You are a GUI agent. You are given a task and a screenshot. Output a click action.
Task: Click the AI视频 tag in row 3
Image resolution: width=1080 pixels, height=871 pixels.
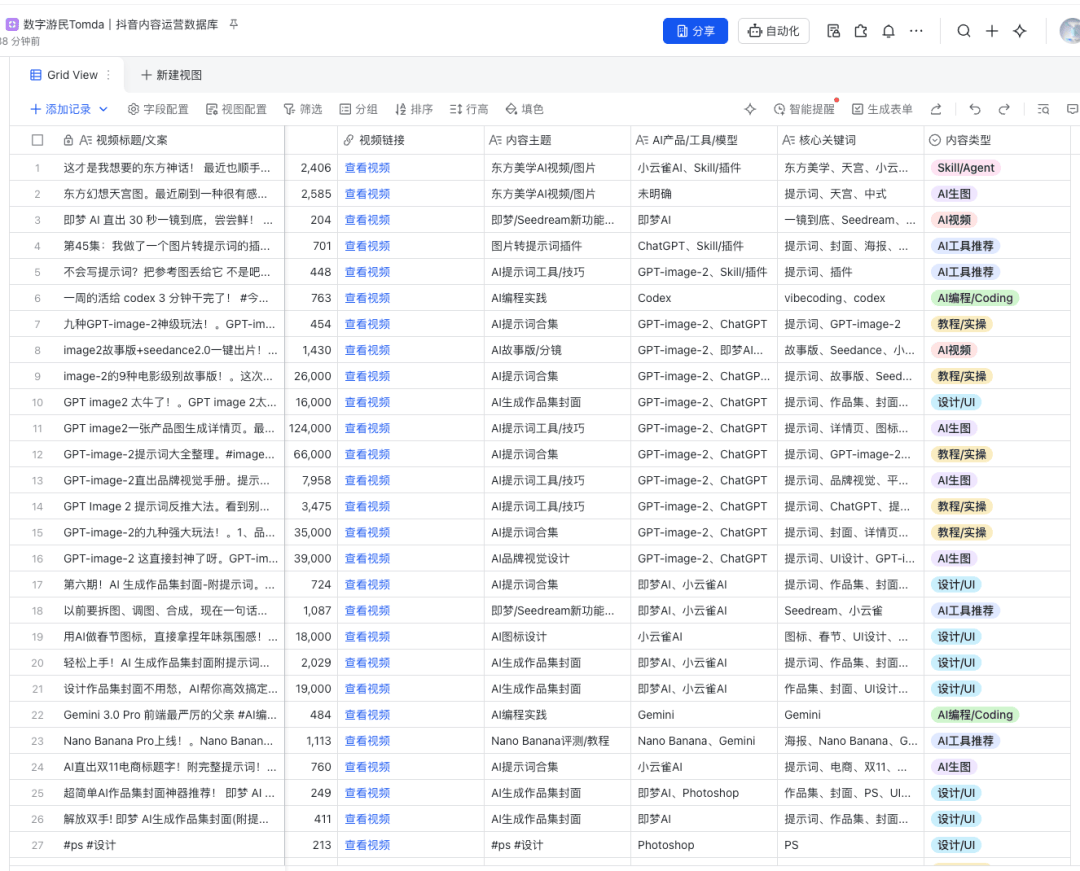tap(954, 220)
